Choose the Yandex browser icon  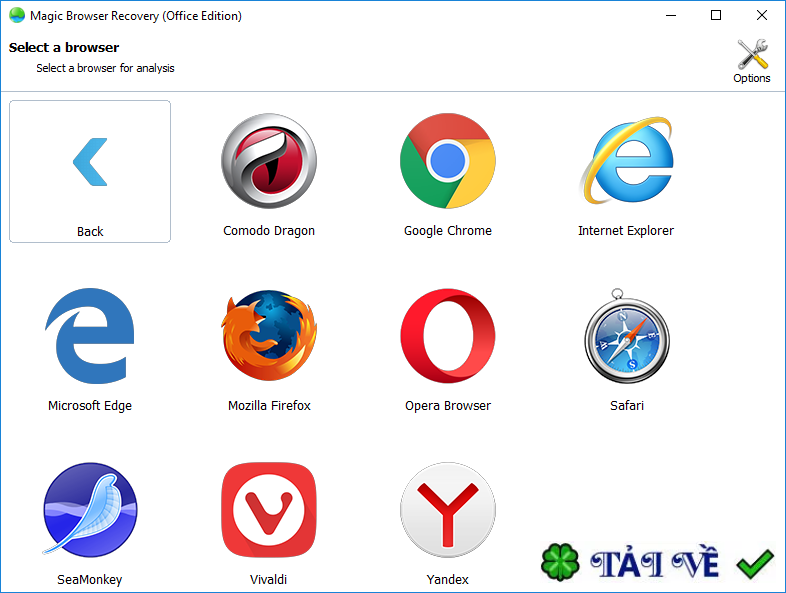pyautogui.click(x=447, y=510)
